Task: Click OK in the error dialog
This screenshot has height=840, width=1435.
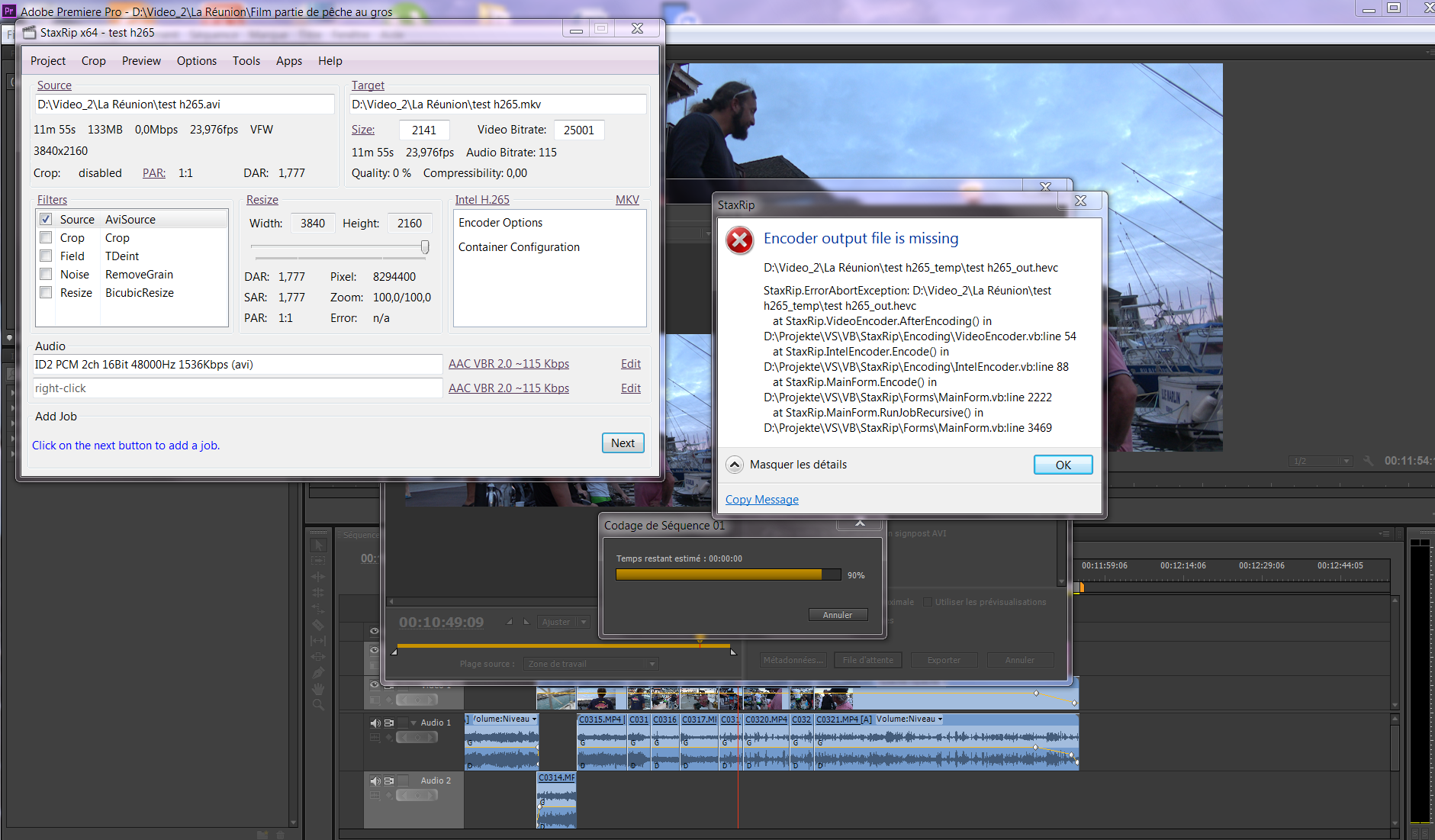Action: click(1063, 465)
